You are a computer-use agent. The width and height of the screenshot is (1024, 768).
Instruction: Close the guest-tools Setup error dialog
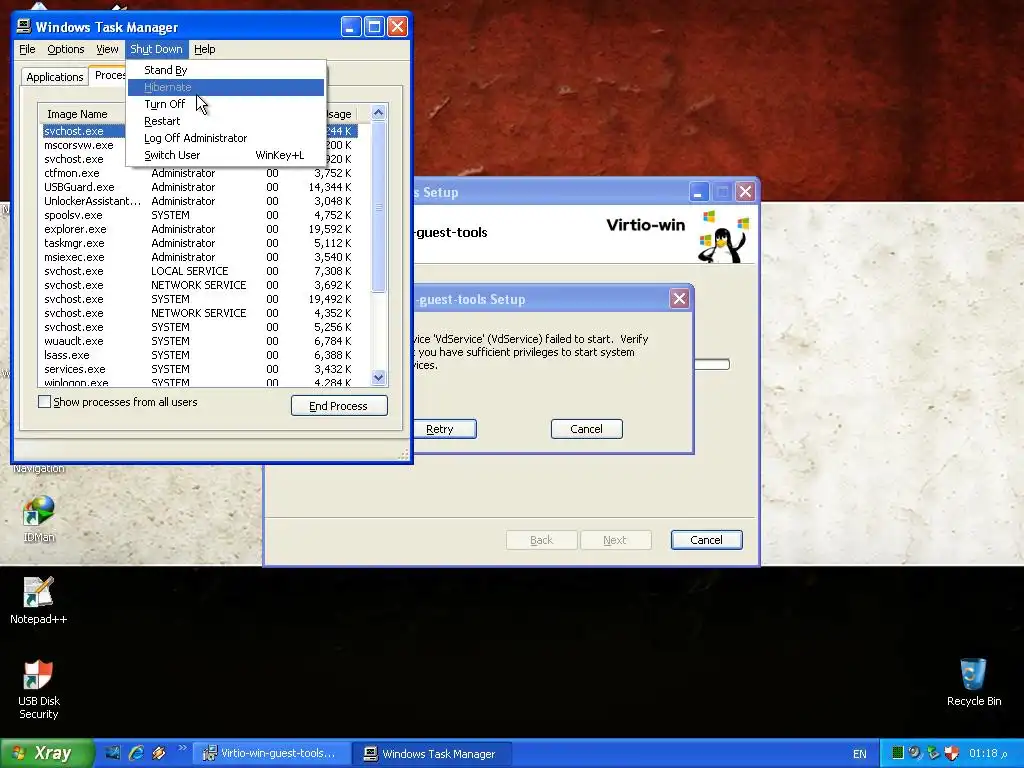(679, 299)
